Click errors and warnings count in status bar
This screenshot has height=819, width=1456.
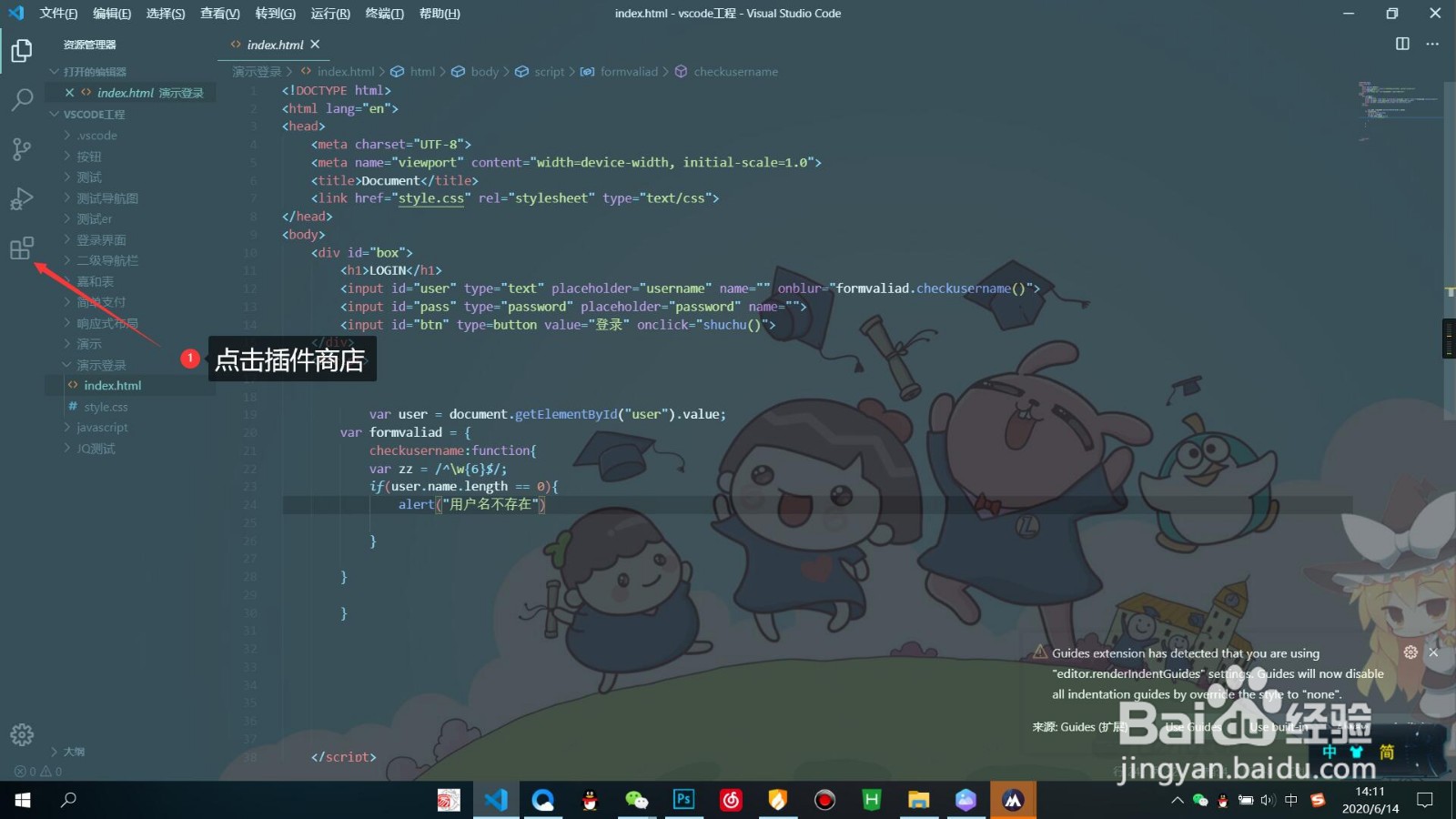coord(38,771)
